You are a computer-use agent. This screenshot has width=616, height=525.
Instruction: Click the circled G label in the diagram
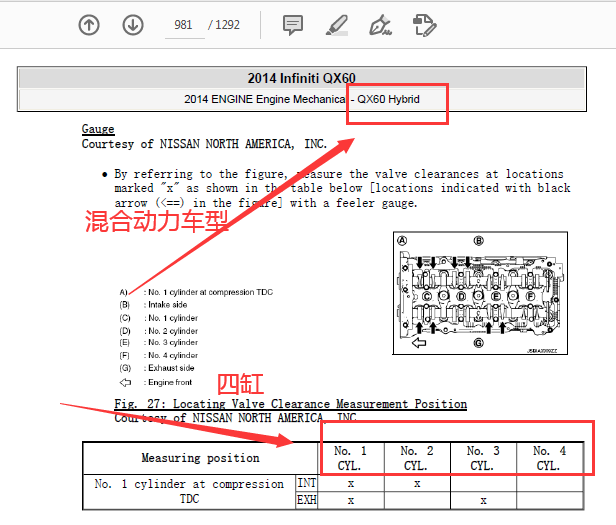pyautogui.click(x=478, y=343)
